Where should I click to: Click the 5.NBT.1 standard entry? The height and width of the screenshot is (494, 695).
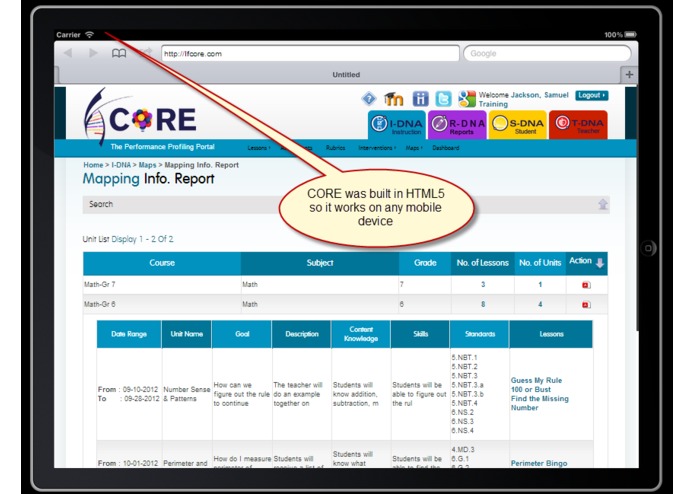[464, 357]
